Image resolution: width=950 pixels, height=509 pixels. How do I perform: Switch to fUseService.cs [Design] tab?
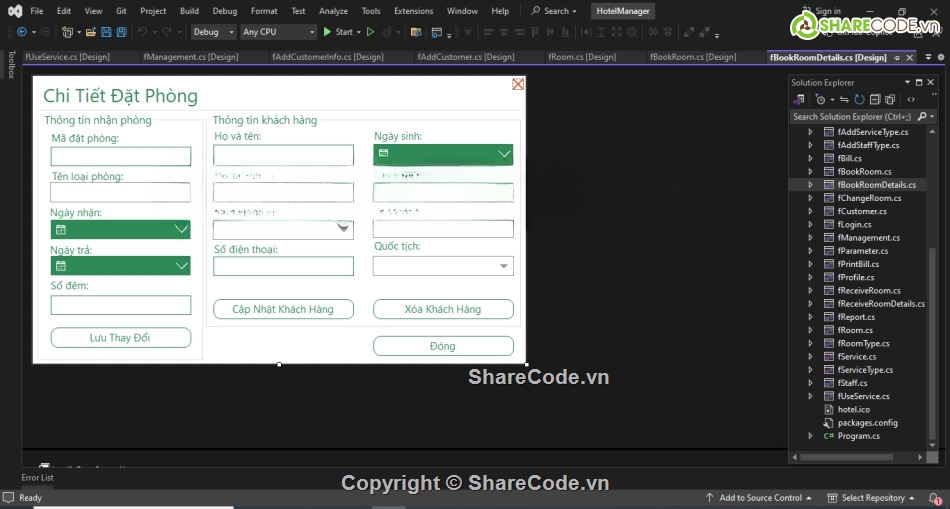click(67, 57)
